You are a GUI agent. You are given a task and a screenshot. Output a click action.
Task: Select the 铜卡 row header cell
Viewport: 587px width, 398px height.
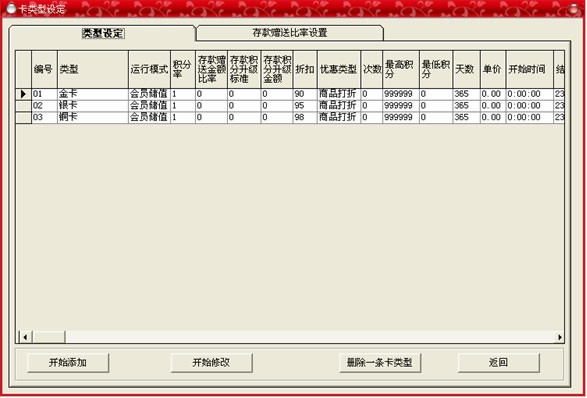coord(23,117)
